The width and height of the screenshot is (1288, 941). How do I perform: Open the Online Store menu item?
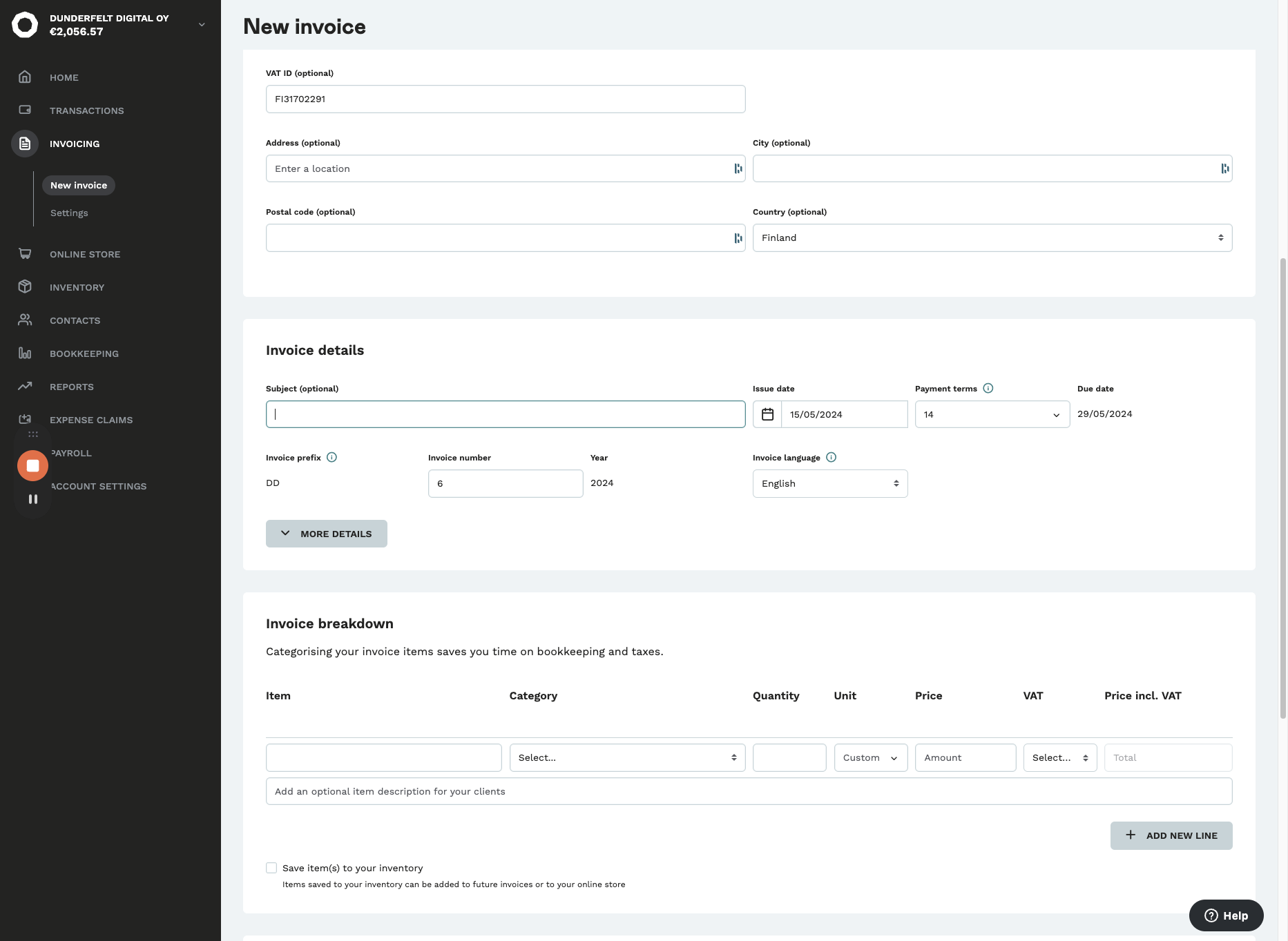coord(85,254)
